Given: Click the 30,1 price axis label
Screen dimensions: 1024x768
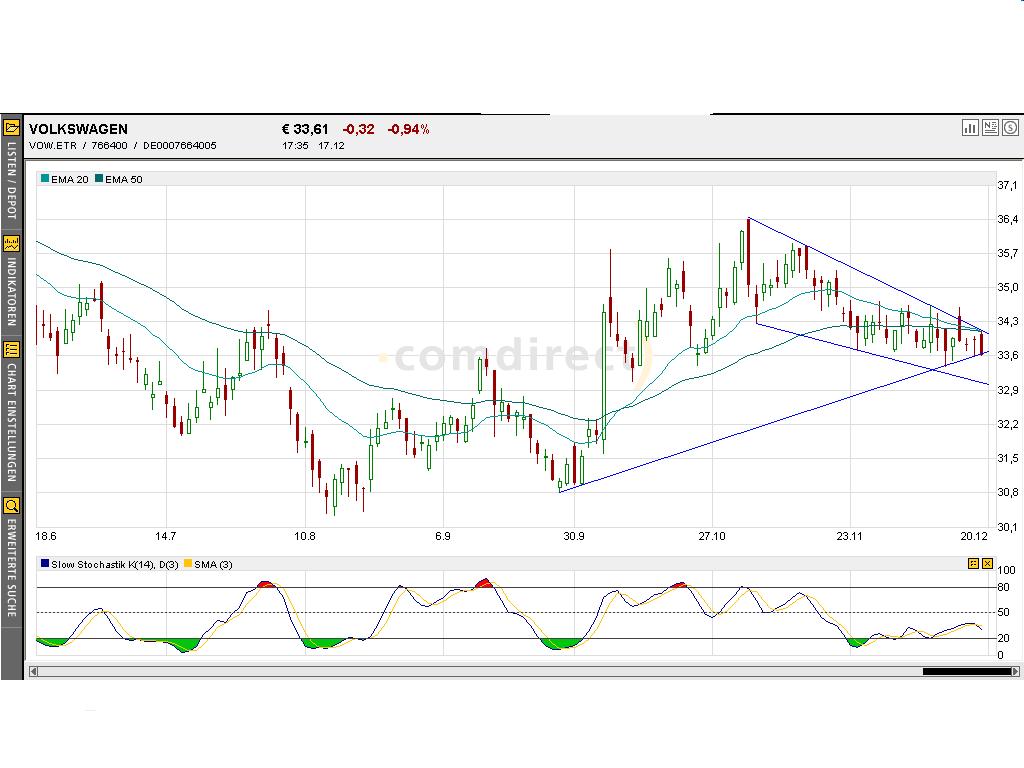Looking at the screenshot, I should (x=1007, y=526).
